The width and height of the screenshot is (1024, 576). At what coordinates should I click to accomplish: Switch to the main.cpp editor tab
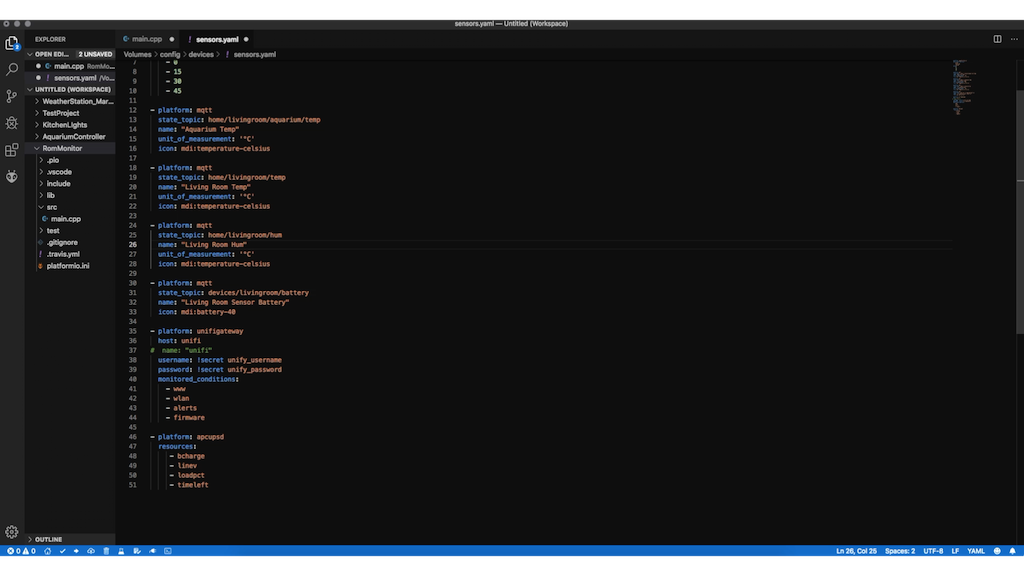[147, 39]
